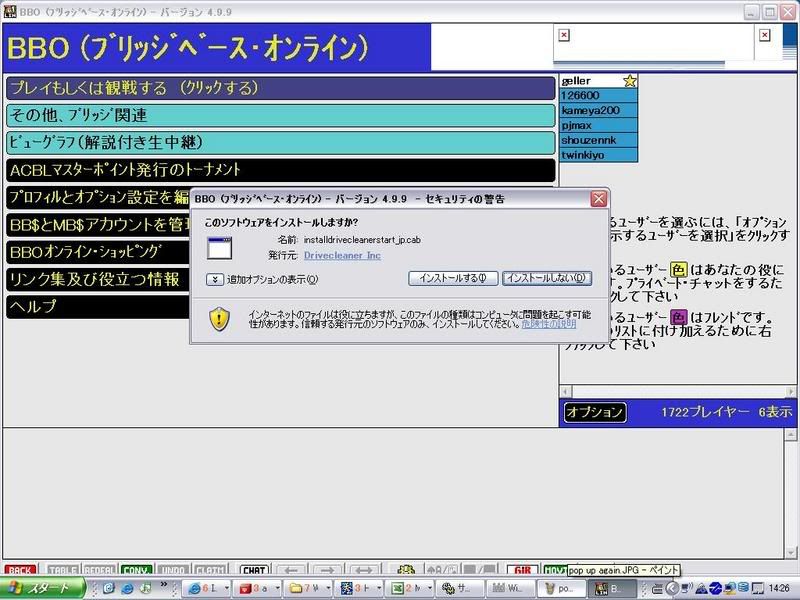Open リンク集及び役立つ情報 menu entry
The image size is (800, 600).
[x=98, y=279]
